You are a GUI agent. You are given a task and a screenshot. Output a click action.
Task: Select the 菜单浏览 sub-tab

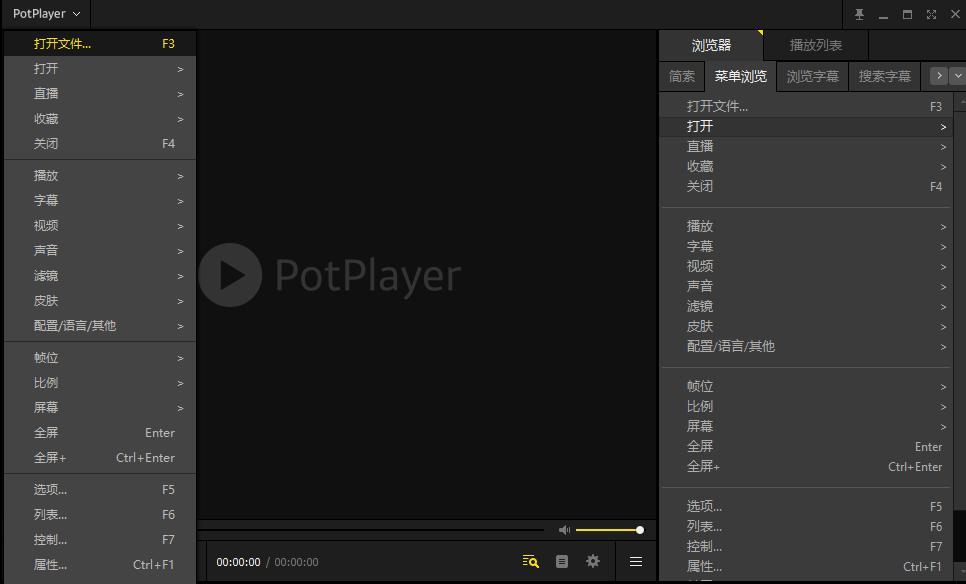point(741,76)
